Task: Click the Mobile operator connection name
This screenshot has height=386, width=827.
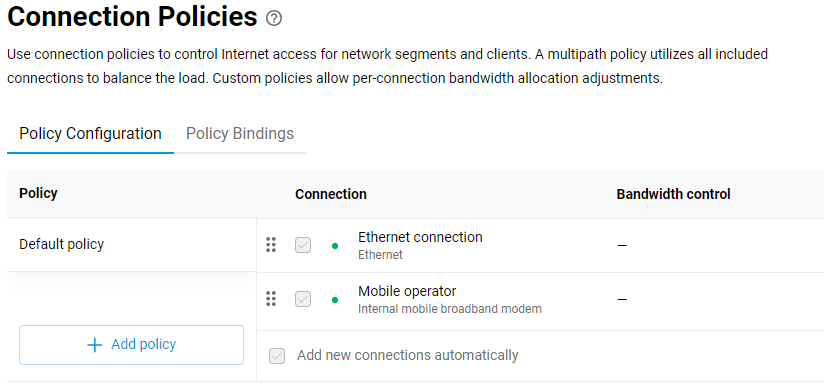Action: point(407,291)
